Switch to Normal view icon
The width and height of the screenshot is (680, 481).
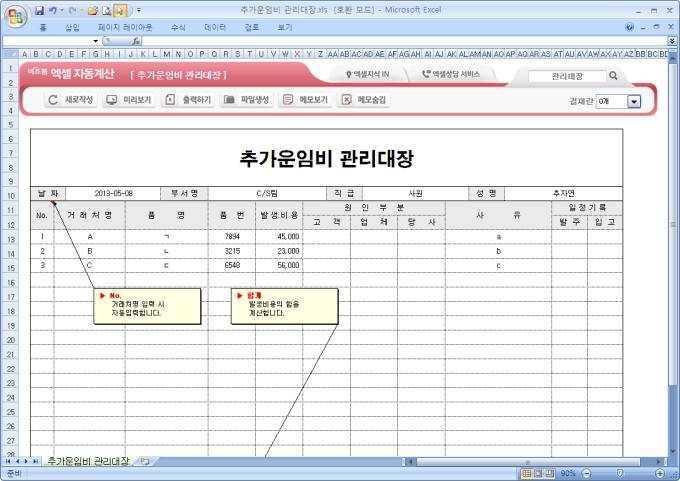tap(526, 473)
